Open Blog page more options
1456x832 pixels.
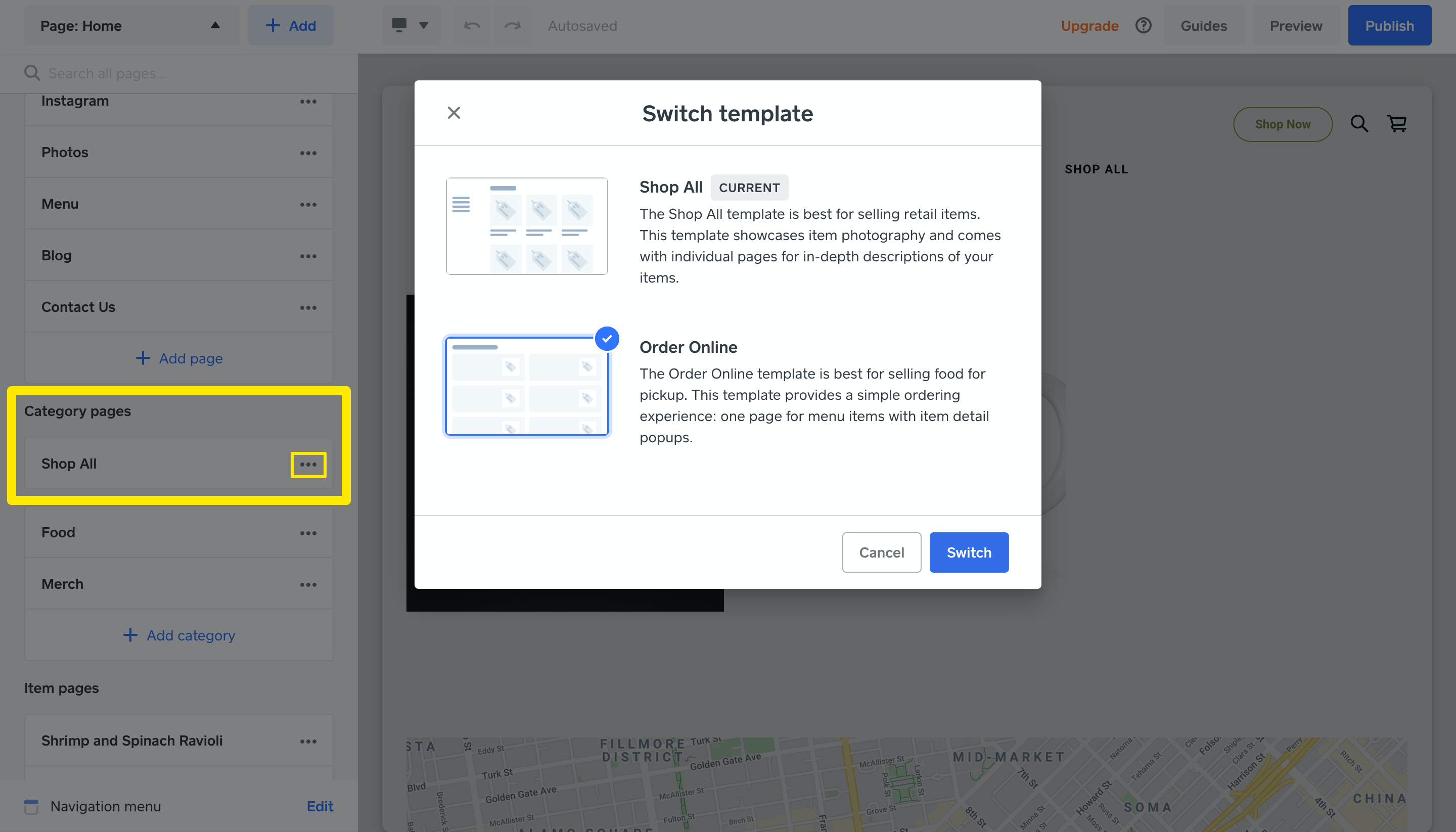click(308, 256)
